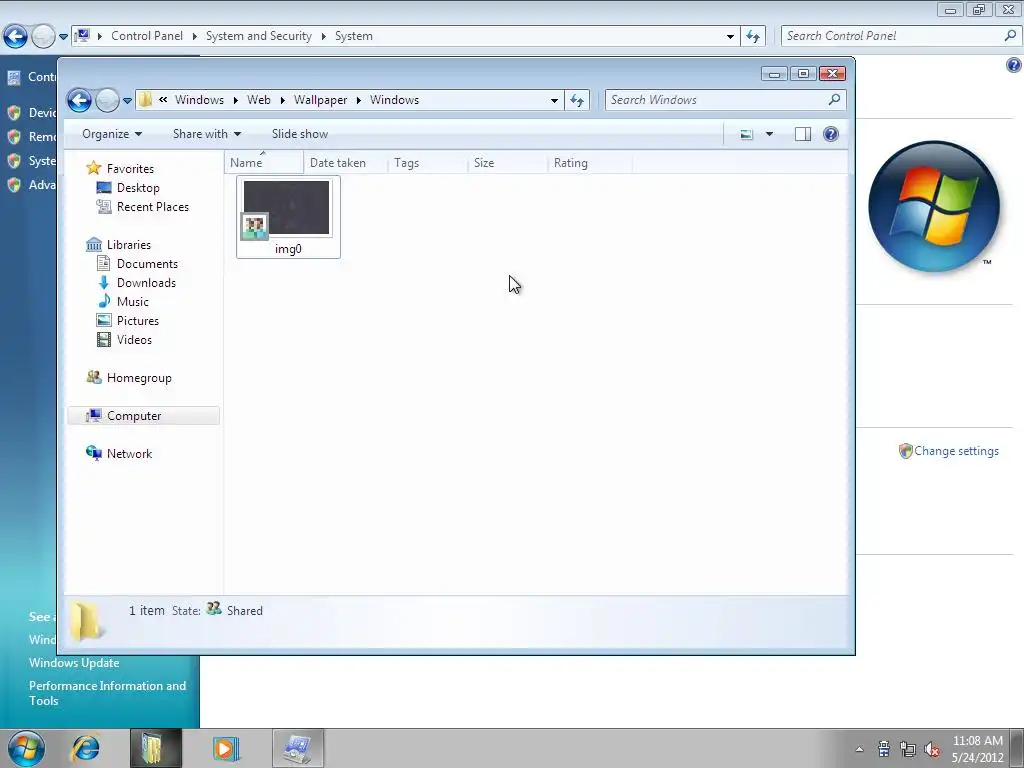Click the network tray icon
Viewport: 1024px width, 768px height.
click(907, 749)
